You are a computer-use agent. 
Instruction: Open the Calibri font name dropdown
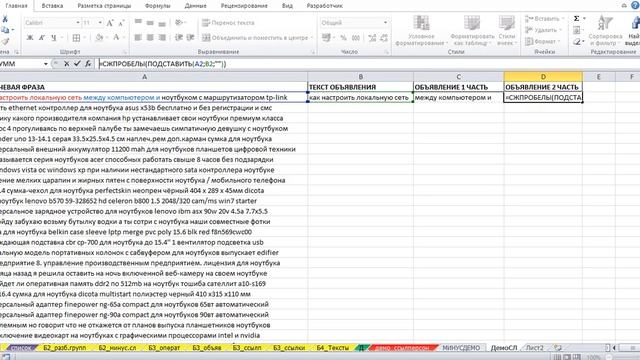pos(78,23)
